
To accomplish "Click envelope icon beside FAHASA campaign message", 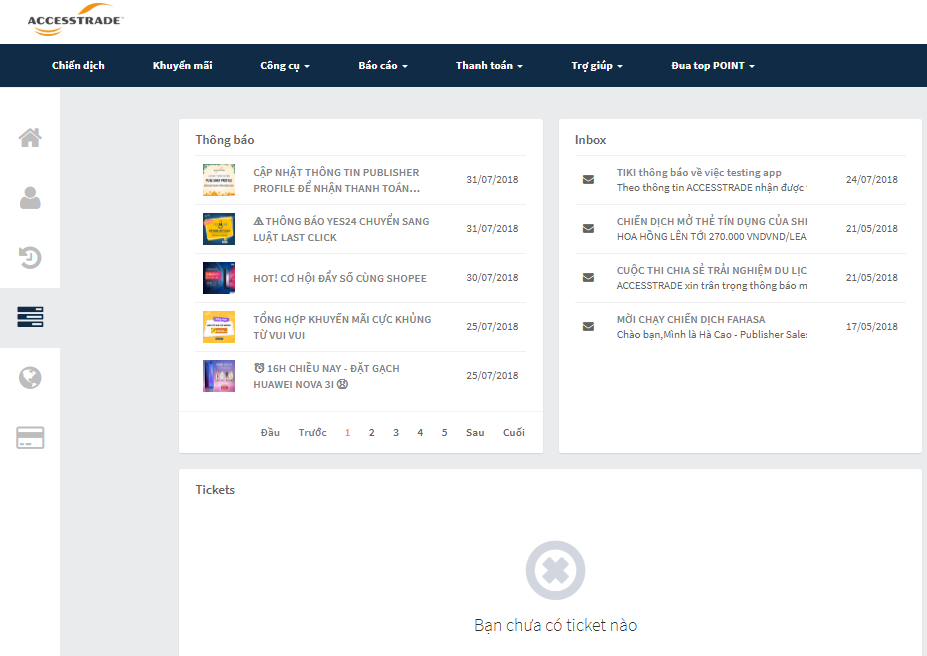I will [x=588, y=327].
